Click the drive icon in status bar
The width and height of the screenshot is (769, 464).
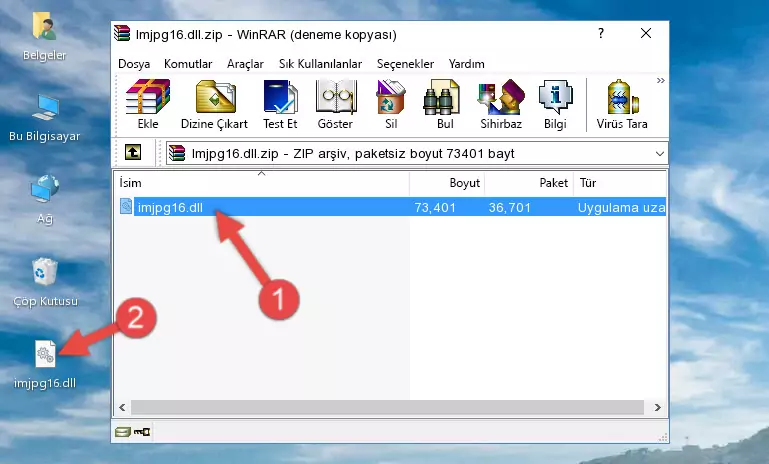[x=123, y=432]
